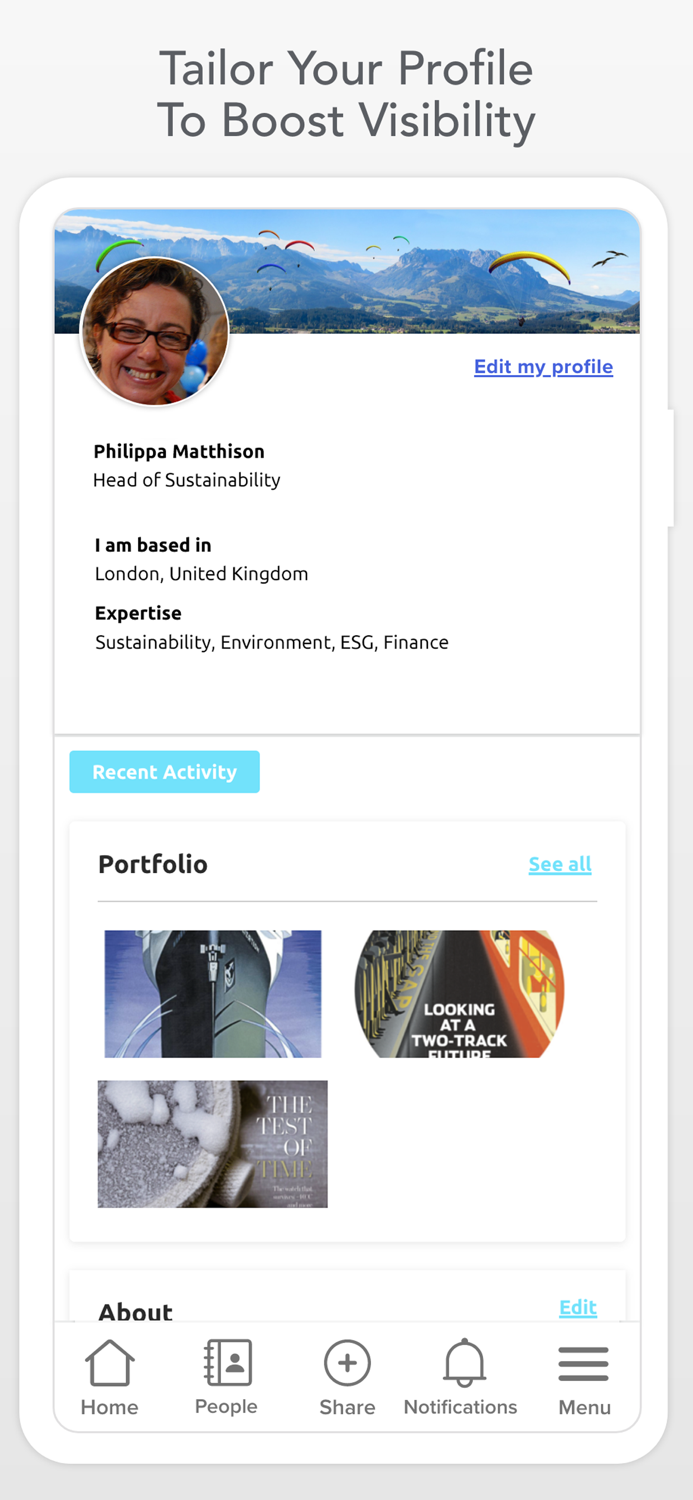Open the People contacts book icon
The width and height of the screenshot is (693, 1500).
(x=227, y=1362)
